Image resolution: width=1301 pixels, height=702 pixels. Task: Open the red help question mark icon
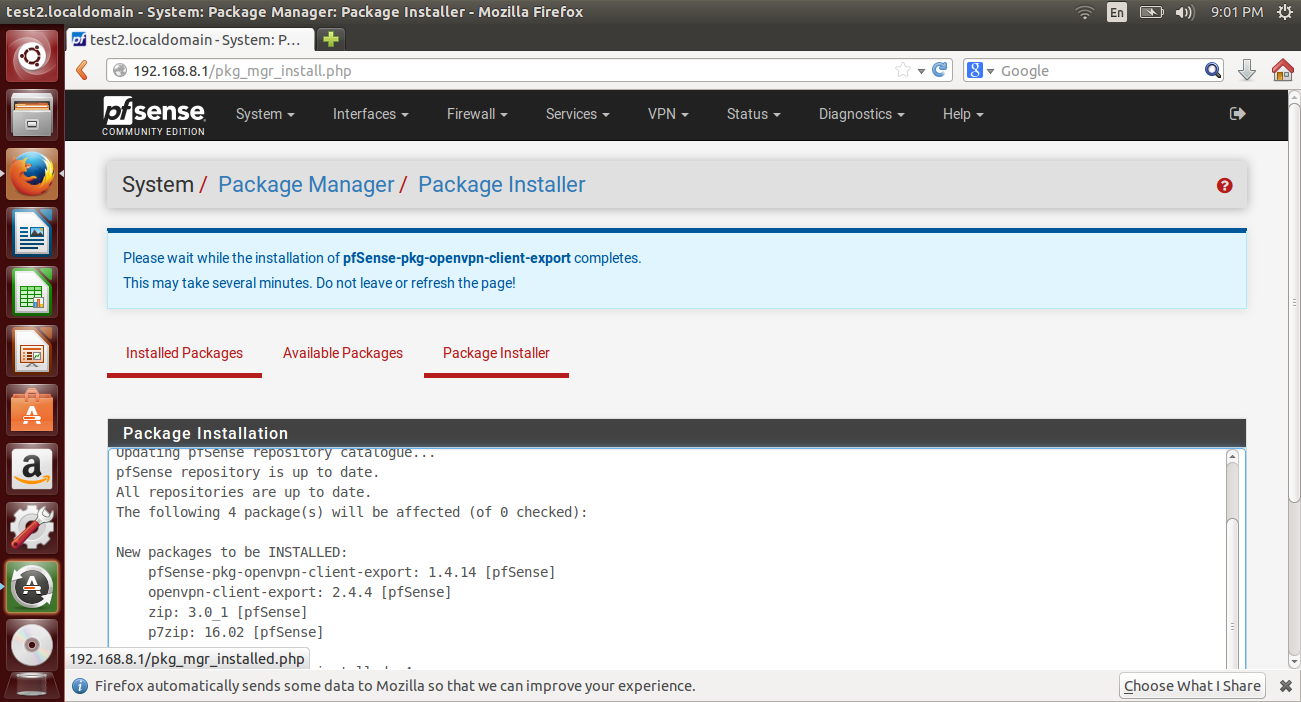click(x=1224, y=186)
